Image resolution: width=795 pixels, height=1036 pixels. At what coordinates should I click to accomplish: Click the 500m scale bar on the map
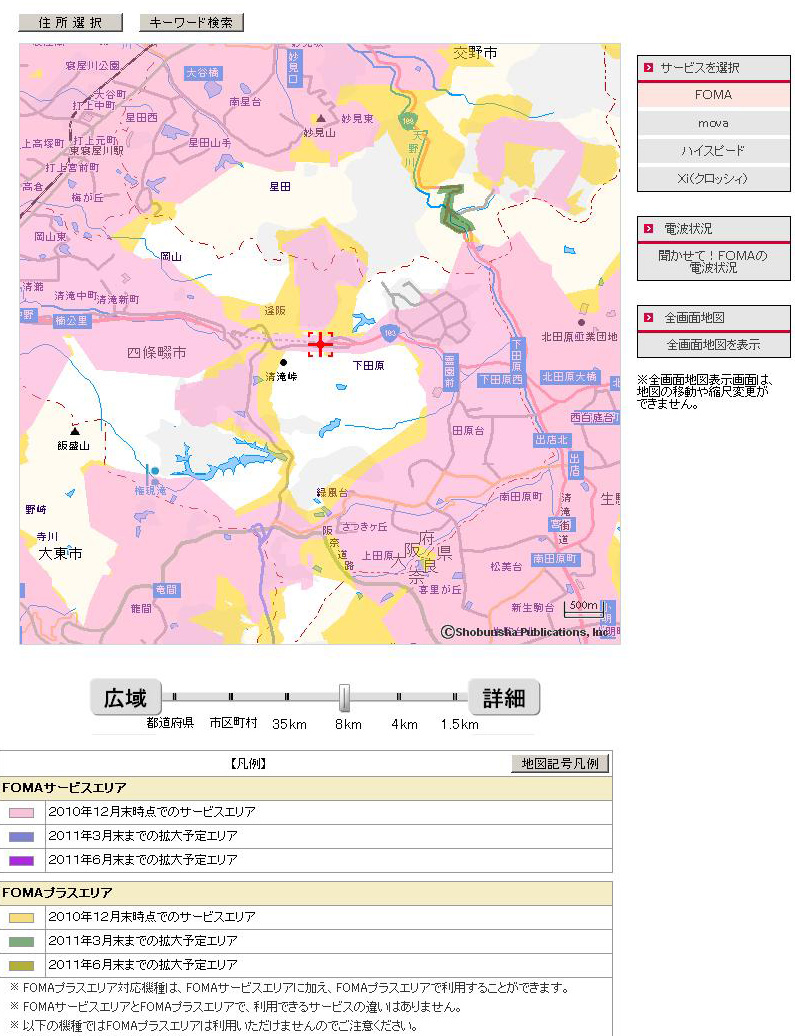[x=585, y=608]
